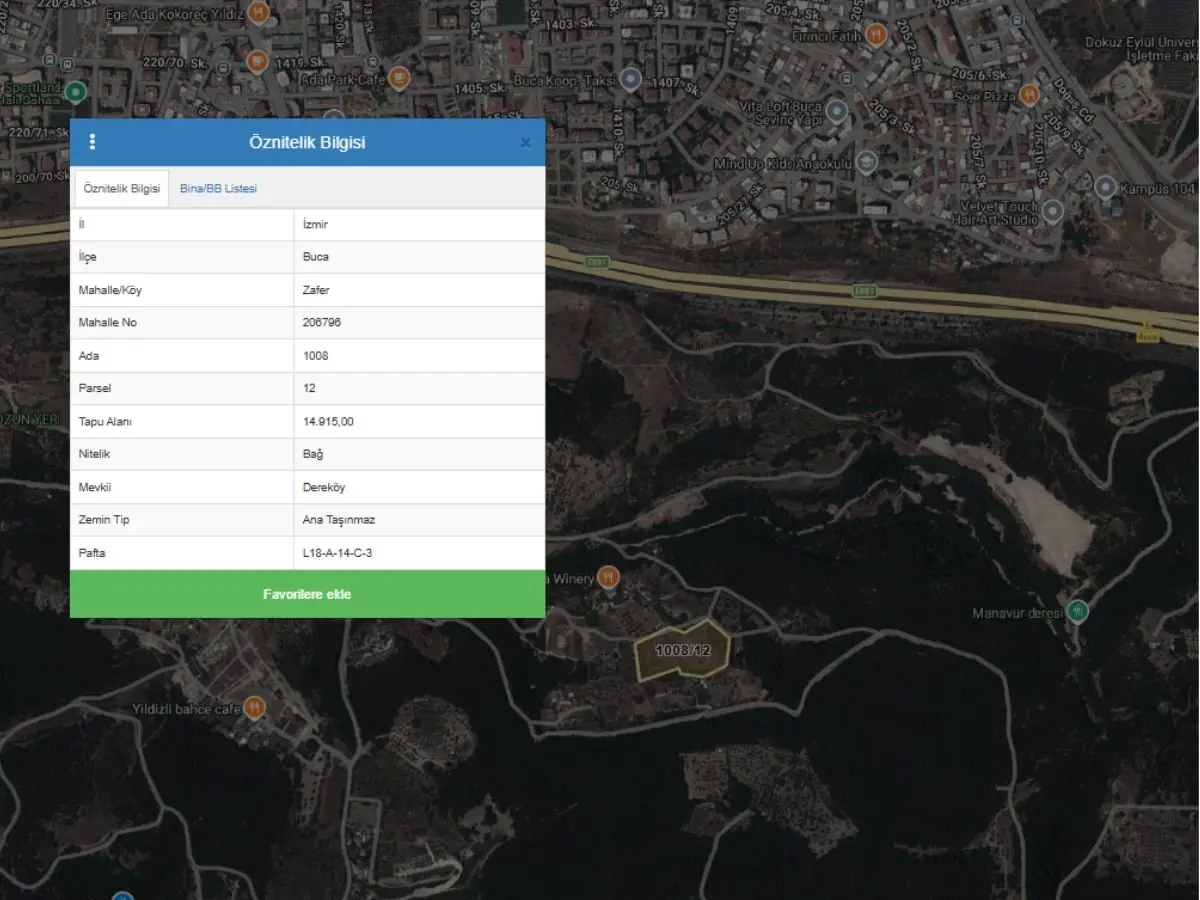
Task: Click the Dokuz Eylül Üniversitesi map label
Action: (x=1142, y=49)
